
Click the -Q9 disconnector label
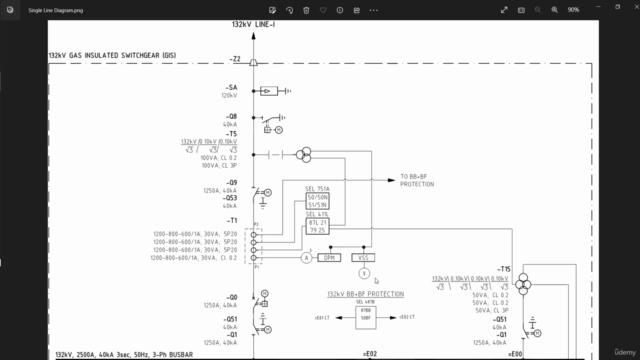tap(231, 183)
